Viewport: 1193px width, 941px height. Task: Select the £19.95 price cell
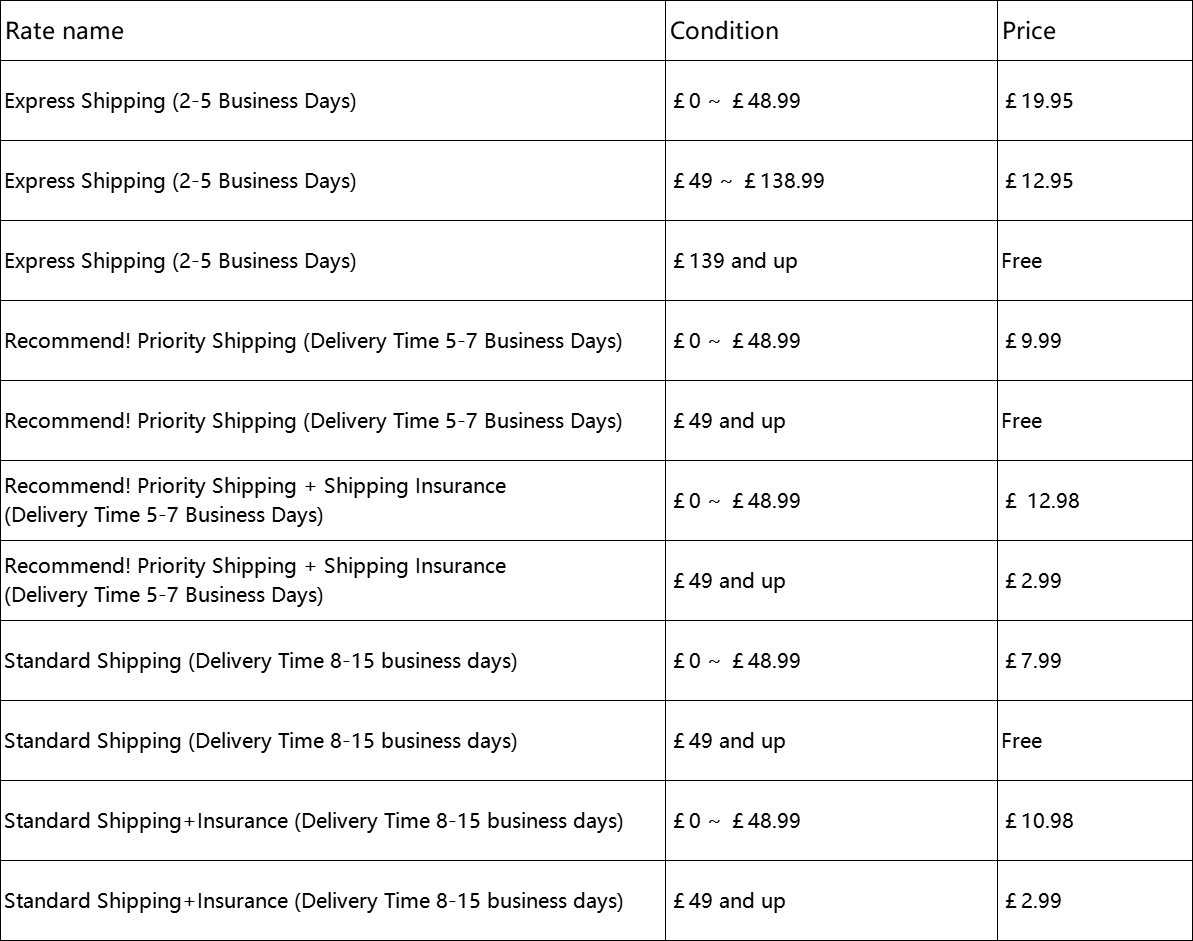click(1039, 101)
